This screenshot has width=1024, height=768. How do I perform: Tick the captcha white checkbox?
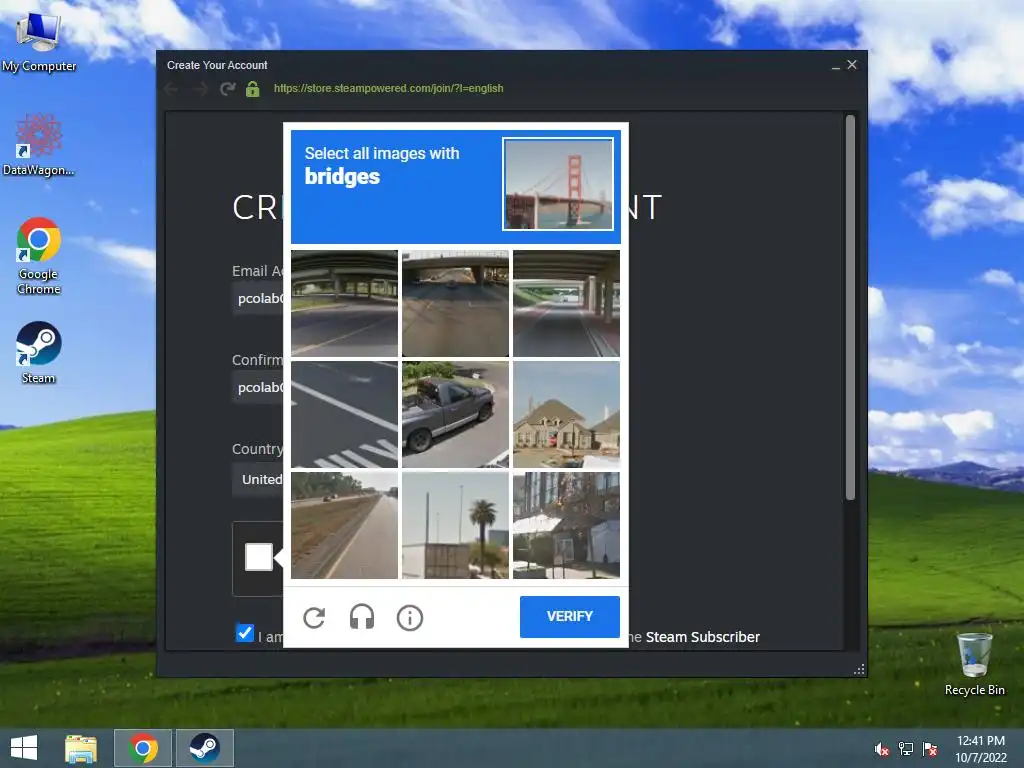click(259, 557)
